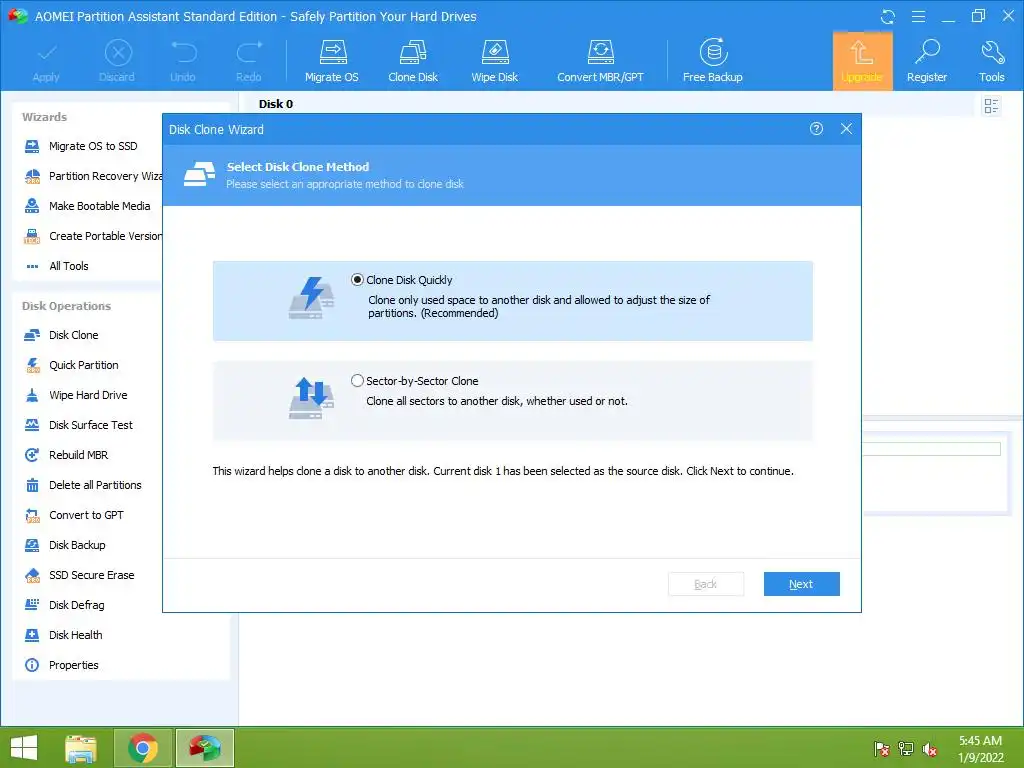Click the Apply checkmark in the toolbar
Screen dimensions: 1024x768
click(x=46, y=61)
